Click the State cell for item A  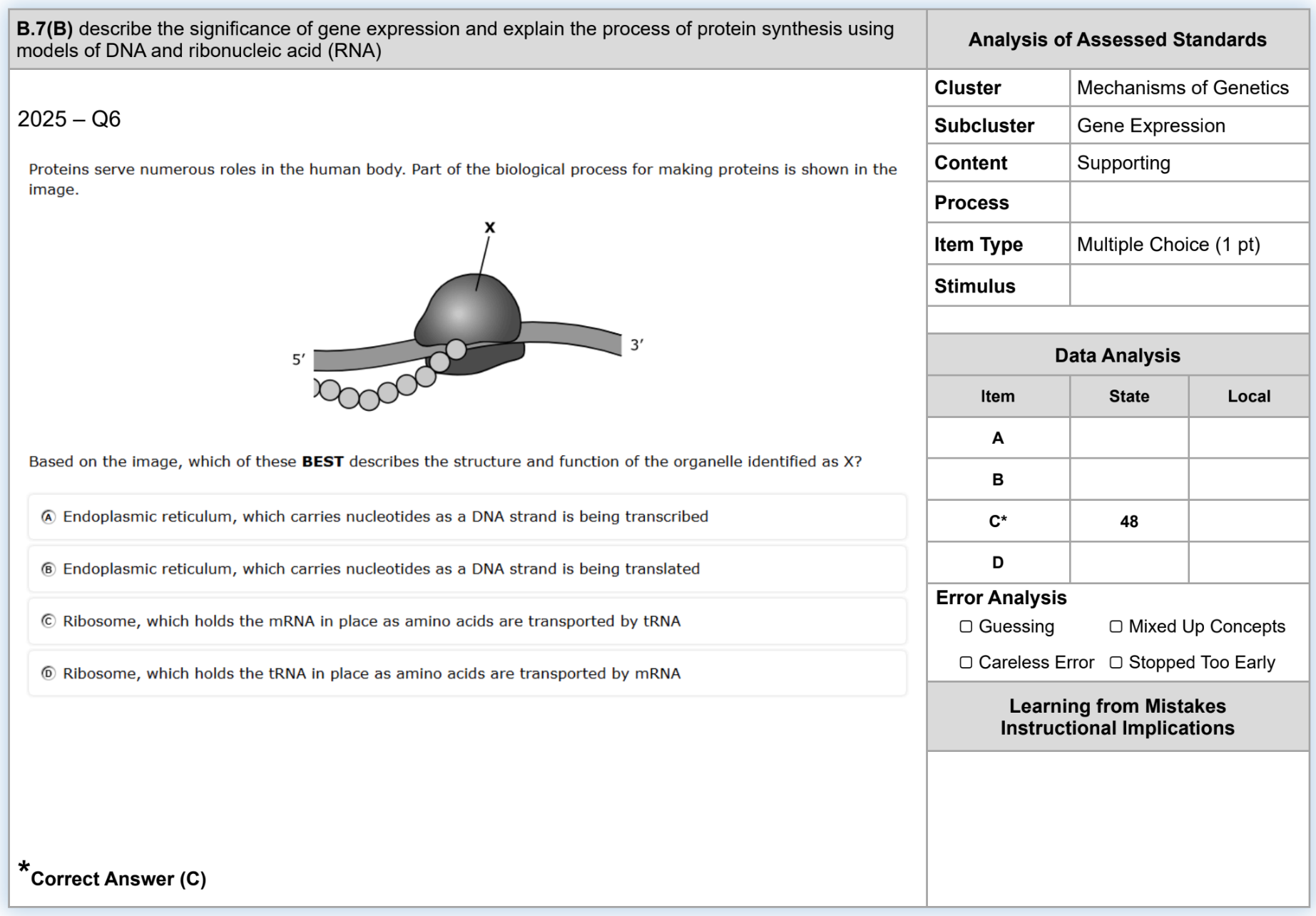[x=1129, y=438]
